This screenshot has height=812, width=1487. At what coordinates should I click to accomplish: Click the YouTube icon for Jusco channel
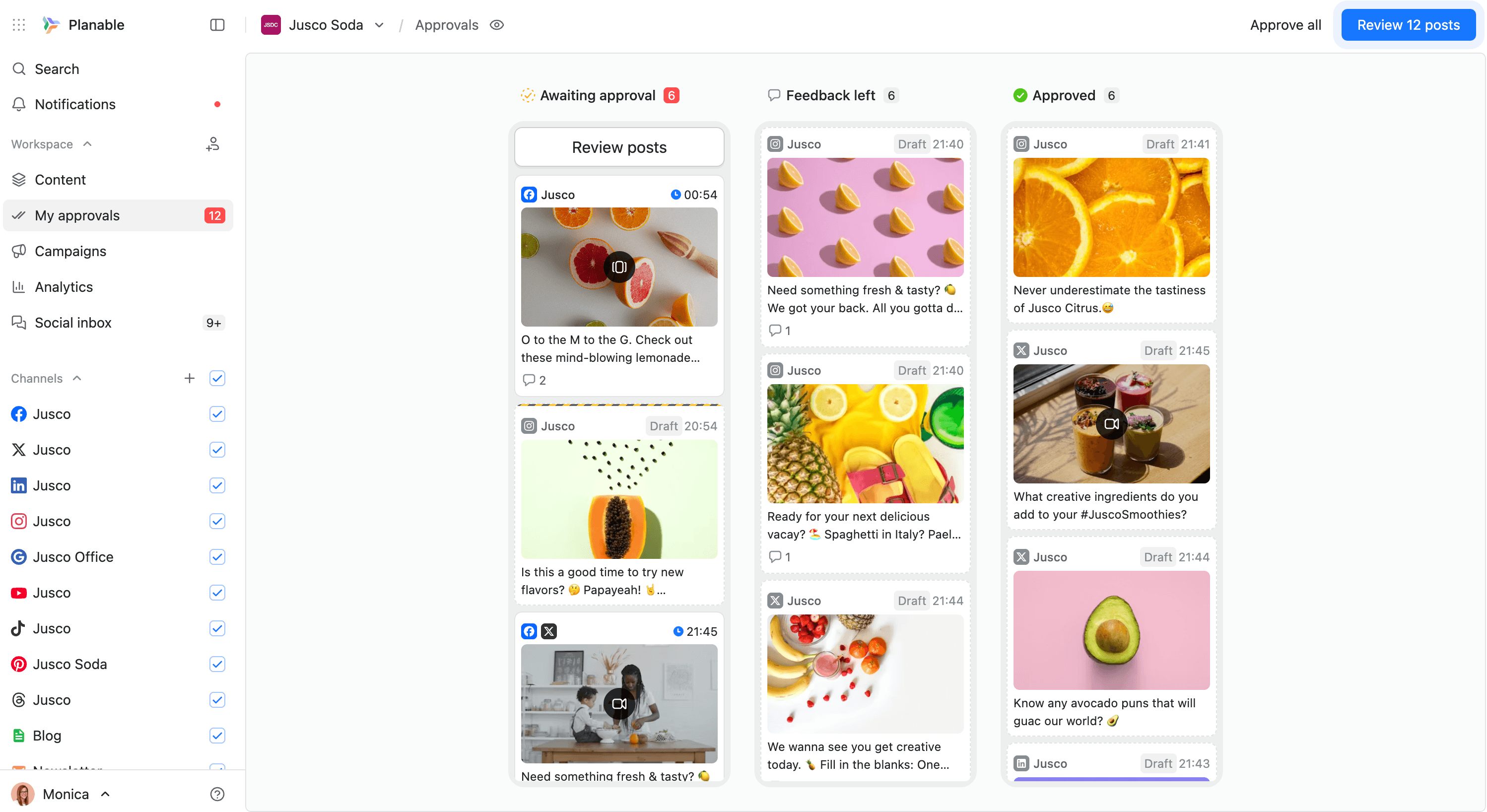(x=19, y=593)
